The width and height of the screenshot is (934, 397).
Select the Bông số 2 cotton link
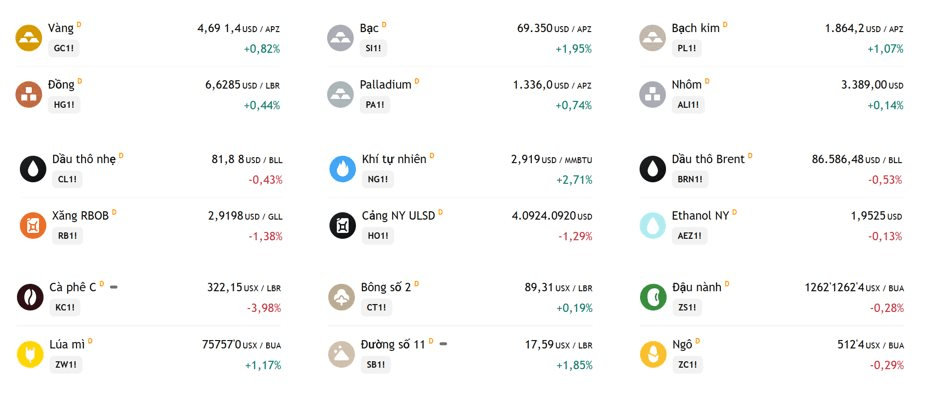coord(385,287)
